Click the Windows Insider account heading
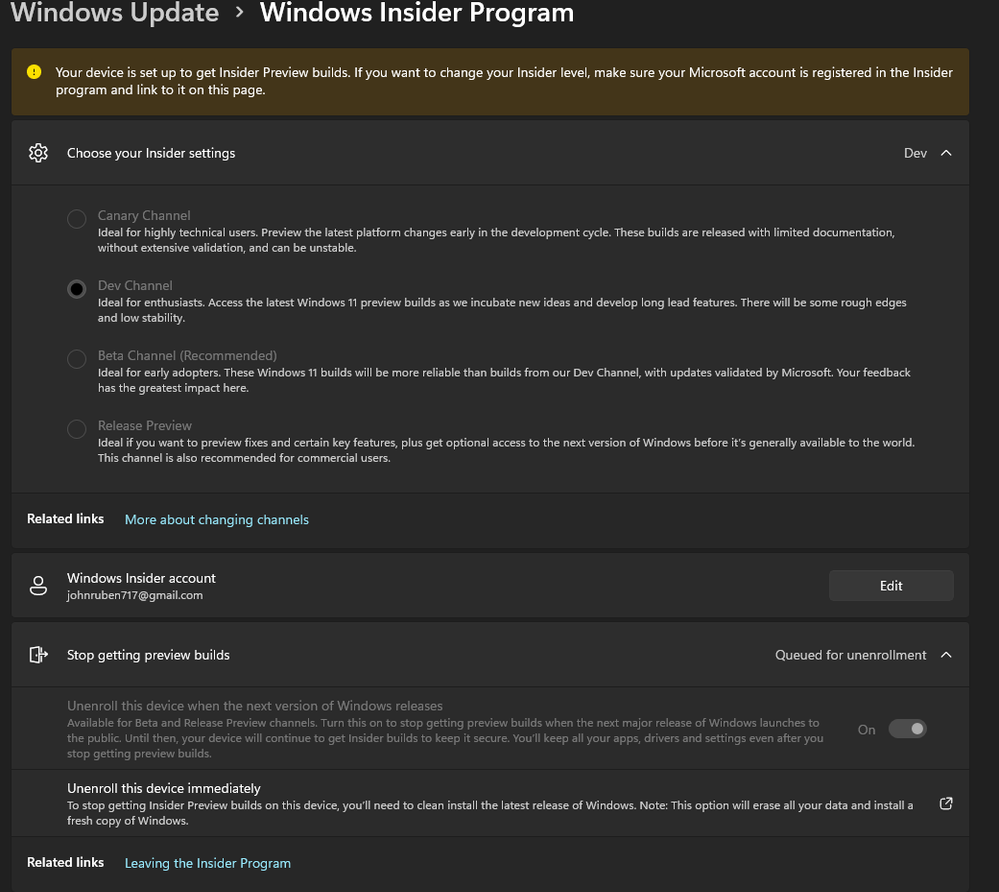 (x=141, y=578)
